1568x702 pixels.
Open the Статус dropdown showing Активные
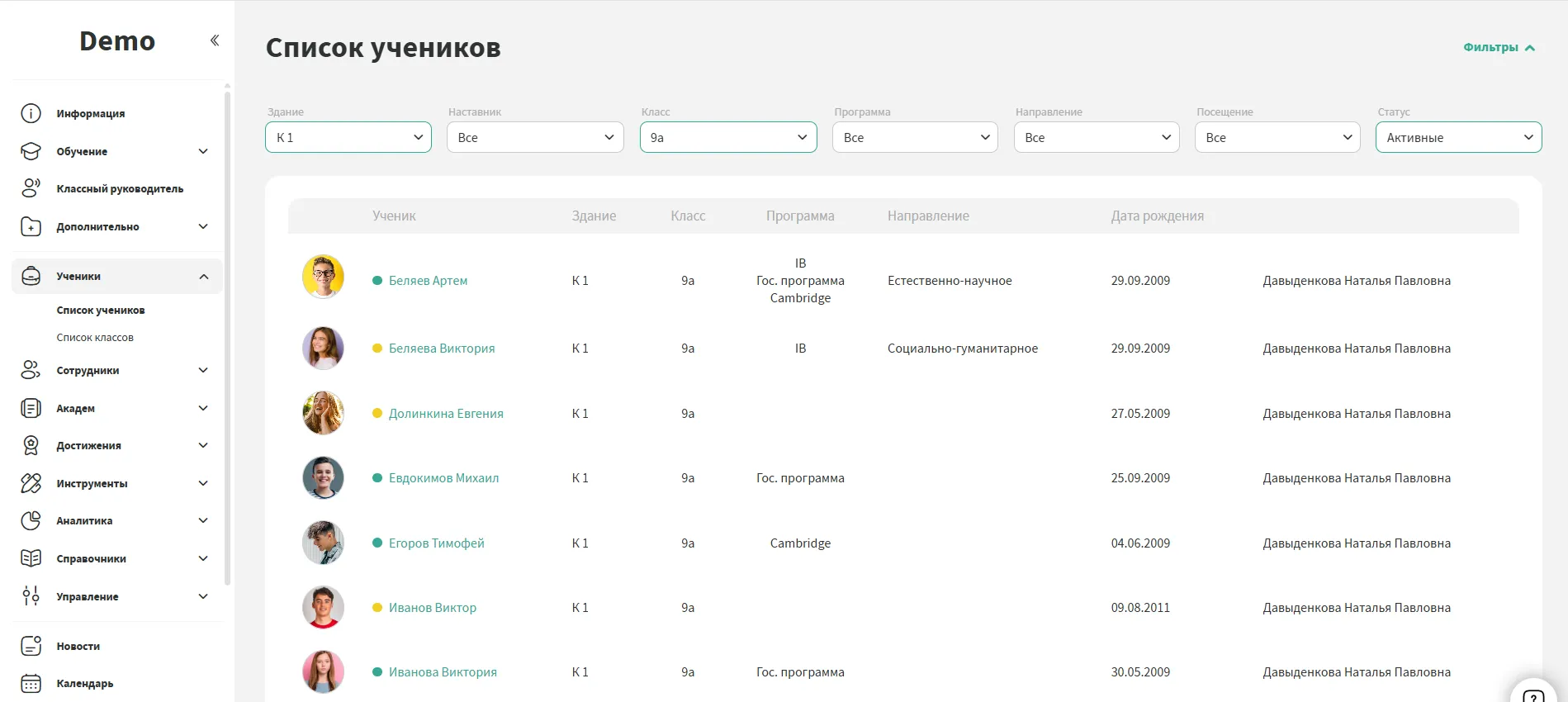[1457, 137]
